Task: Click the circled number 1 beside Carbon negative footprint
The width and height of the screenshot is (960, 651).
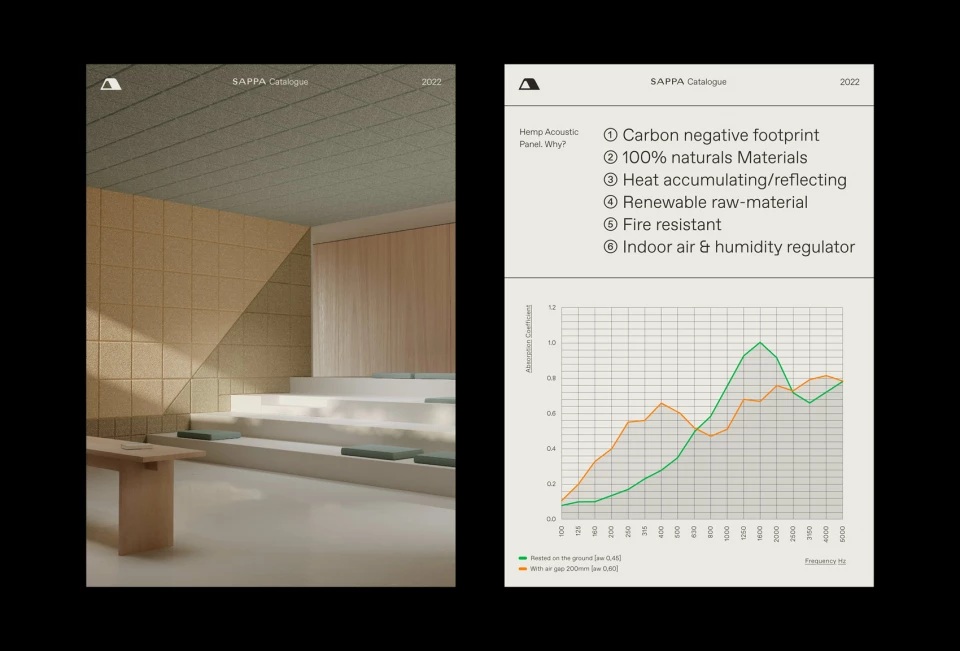Action: click(610, 135)
